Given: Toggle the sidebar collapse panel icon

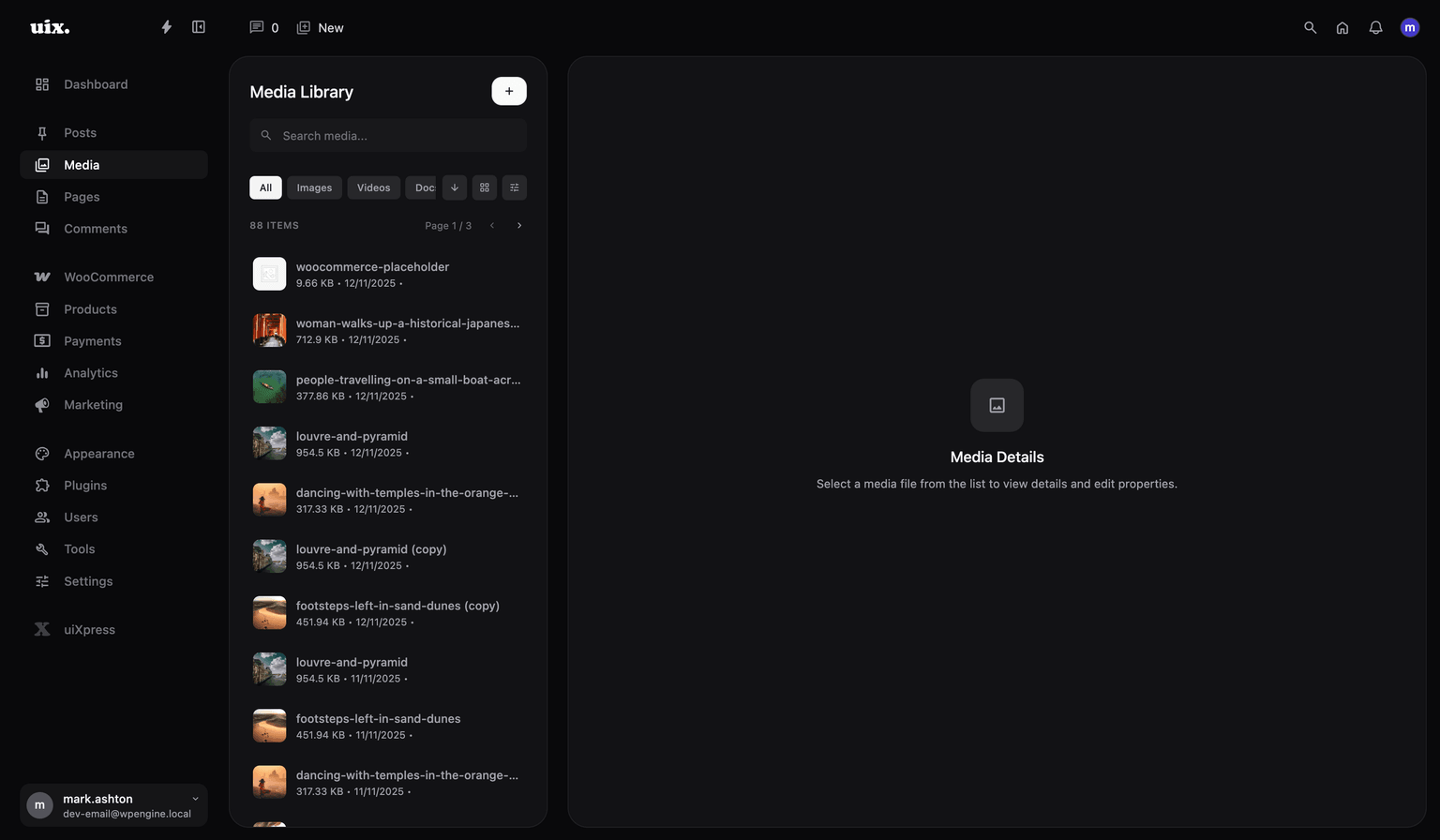Looking at the screenshot, I should coord(198,27).
